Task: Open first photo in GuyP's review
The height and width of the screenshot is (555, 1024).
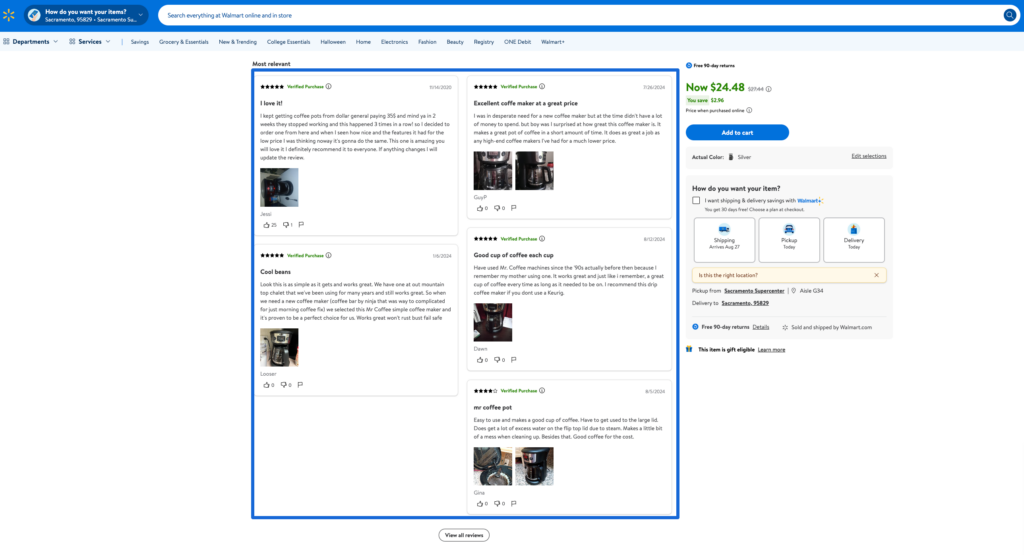Action: tap(493, 171)
